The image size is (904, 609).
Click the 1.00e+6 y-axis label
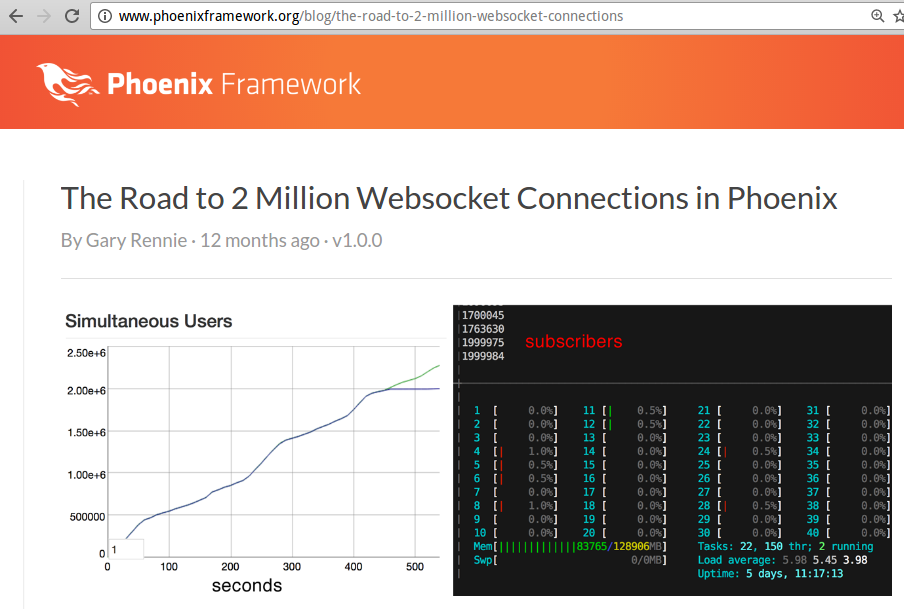tap(86, 475)
